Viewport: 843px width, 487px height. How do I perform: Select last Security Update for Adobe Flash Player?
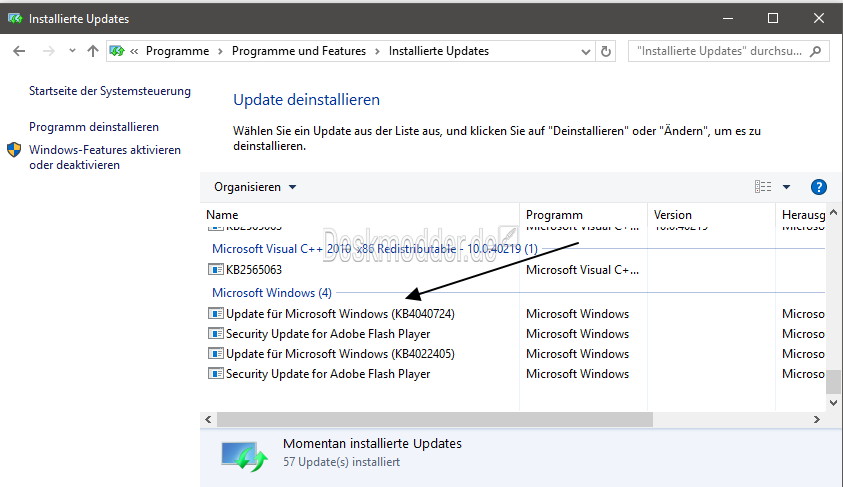[328, 374]
